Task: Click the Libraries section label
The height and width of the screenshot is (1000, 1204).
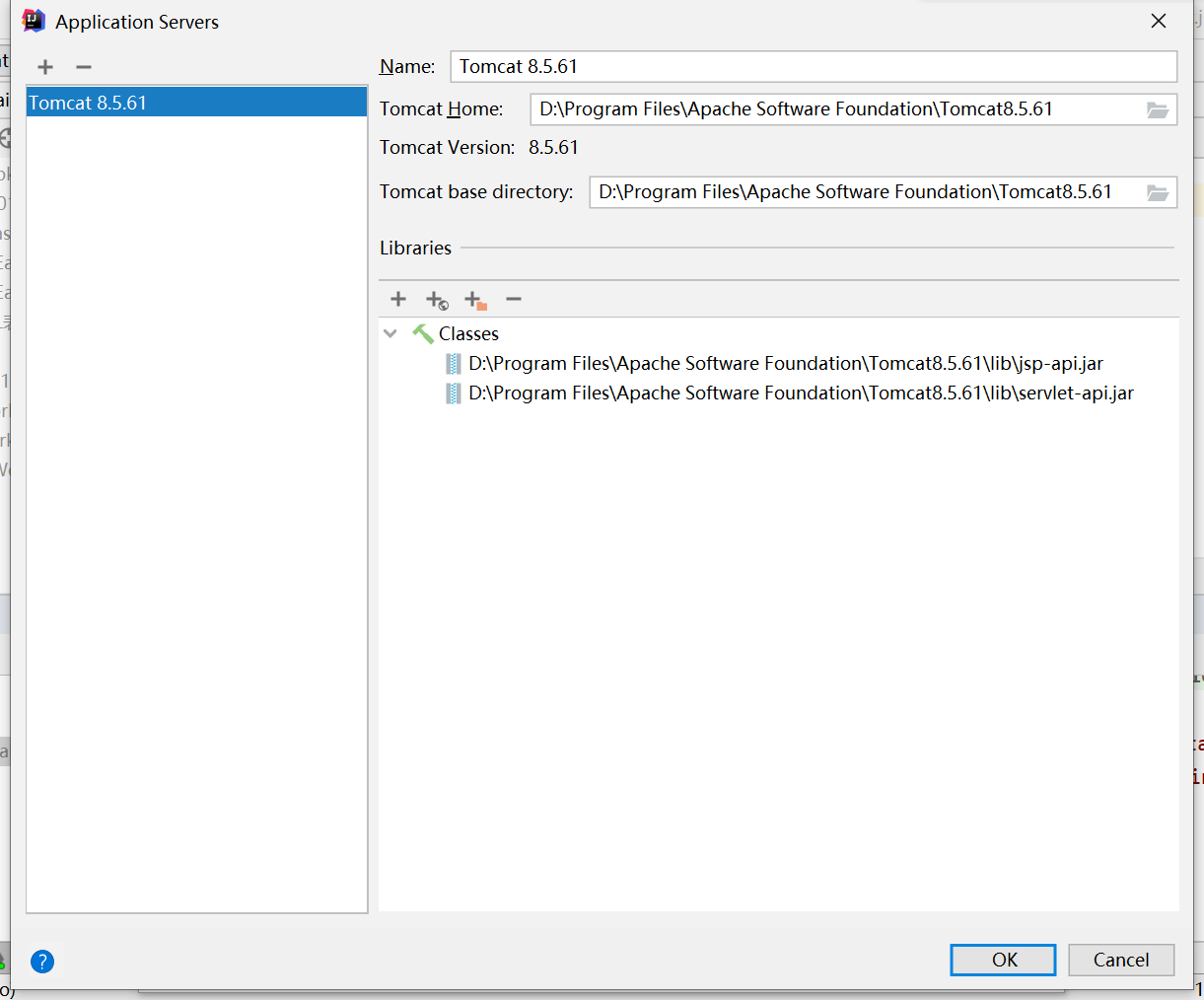Action: (415, 249)
